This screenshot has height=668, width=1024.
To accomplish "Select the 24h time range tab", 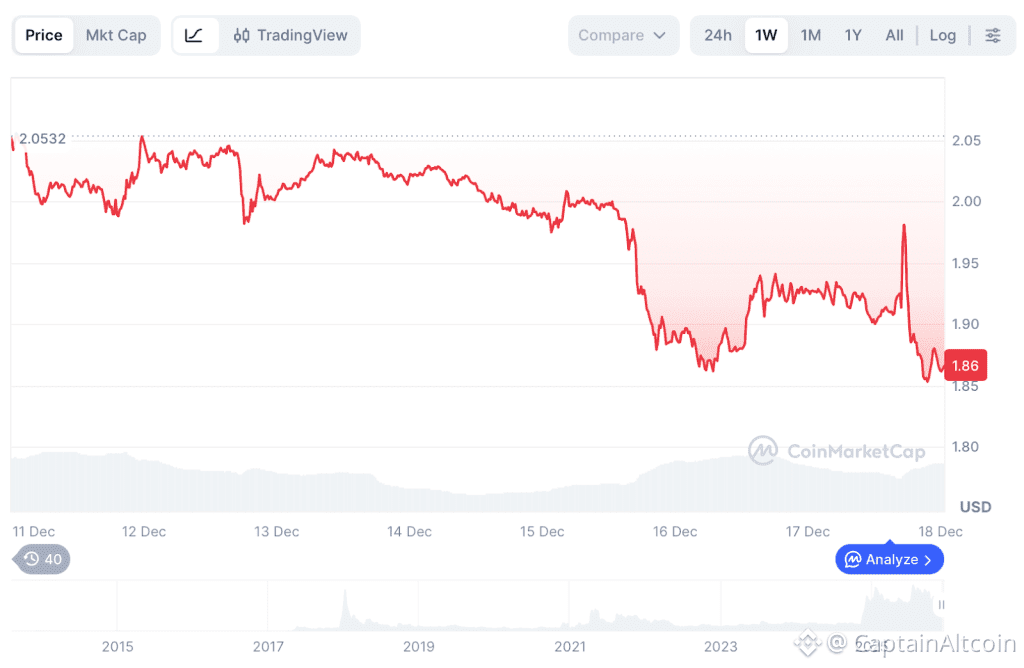I will coord(717,35).
